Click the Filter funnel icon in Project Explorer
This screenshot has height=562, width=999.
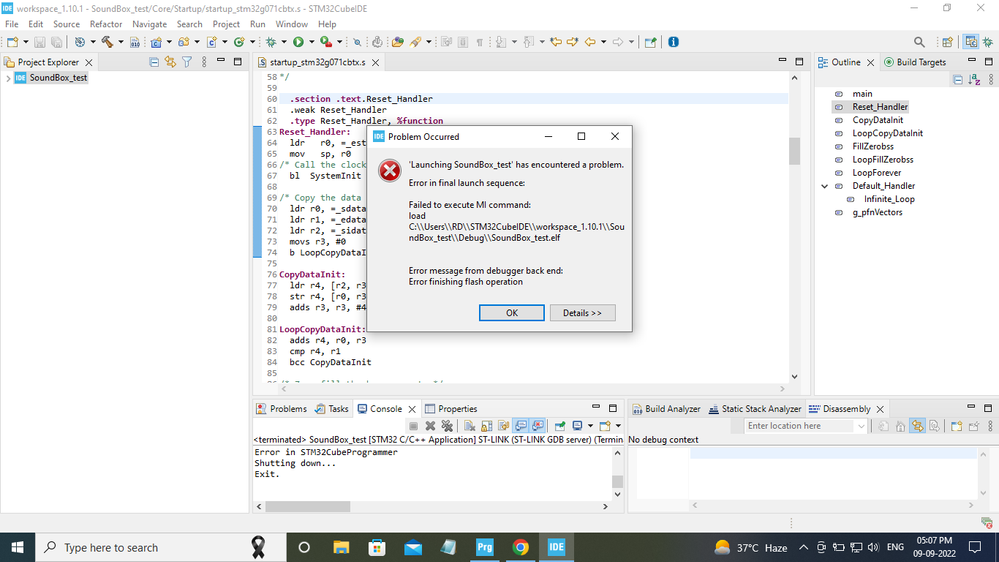187,62
